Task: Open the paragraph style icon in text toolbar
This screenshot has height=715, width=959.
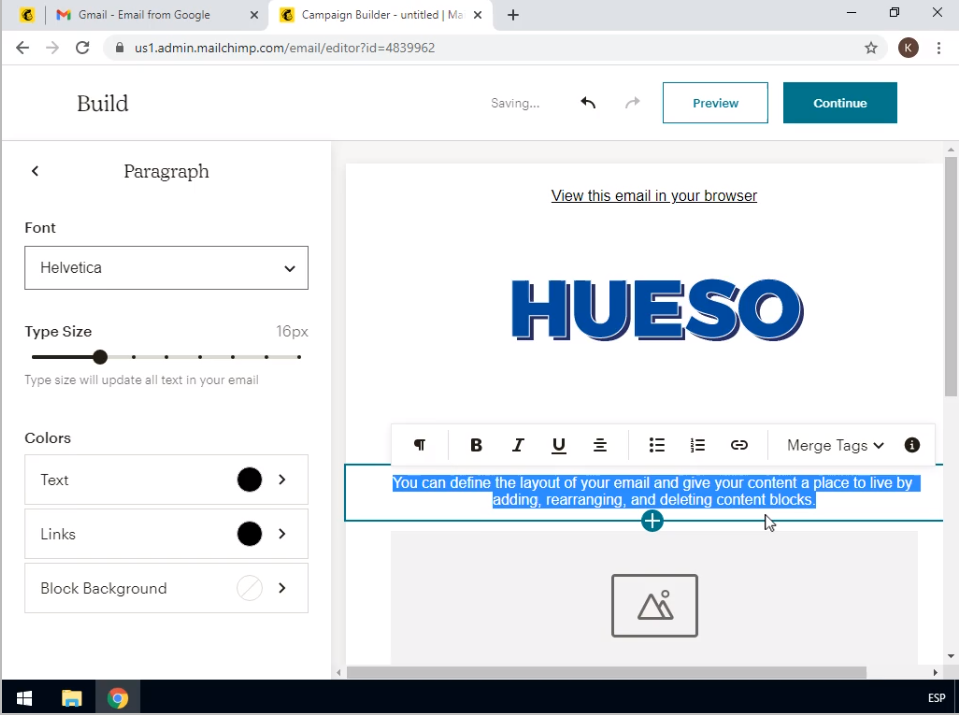Action: click(x=420, y=445)
